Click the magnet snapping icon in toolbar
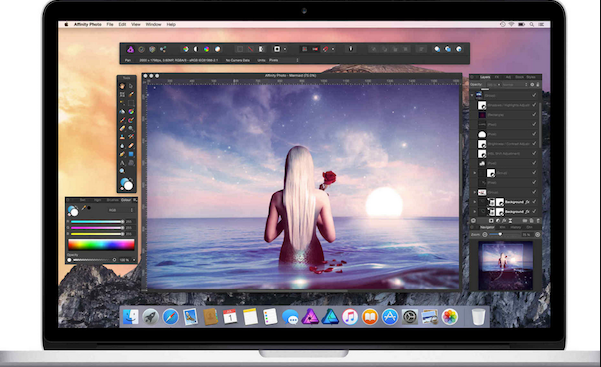Viewport: 601px width, 367px height. tap(325, 49)
